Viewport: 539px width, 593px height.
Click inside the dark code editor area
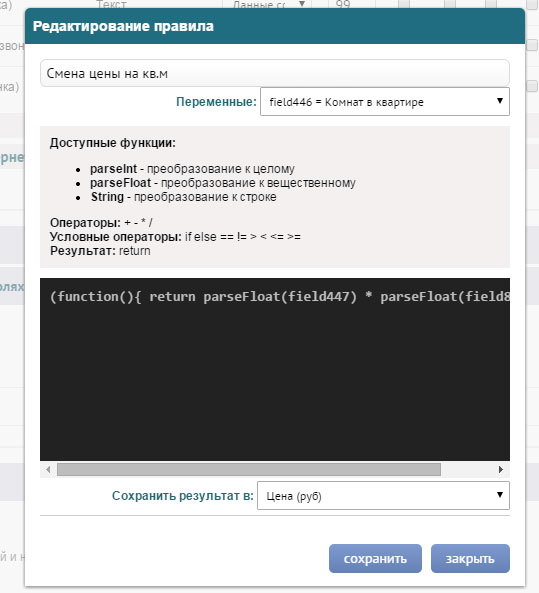click(x=275, y=369)
